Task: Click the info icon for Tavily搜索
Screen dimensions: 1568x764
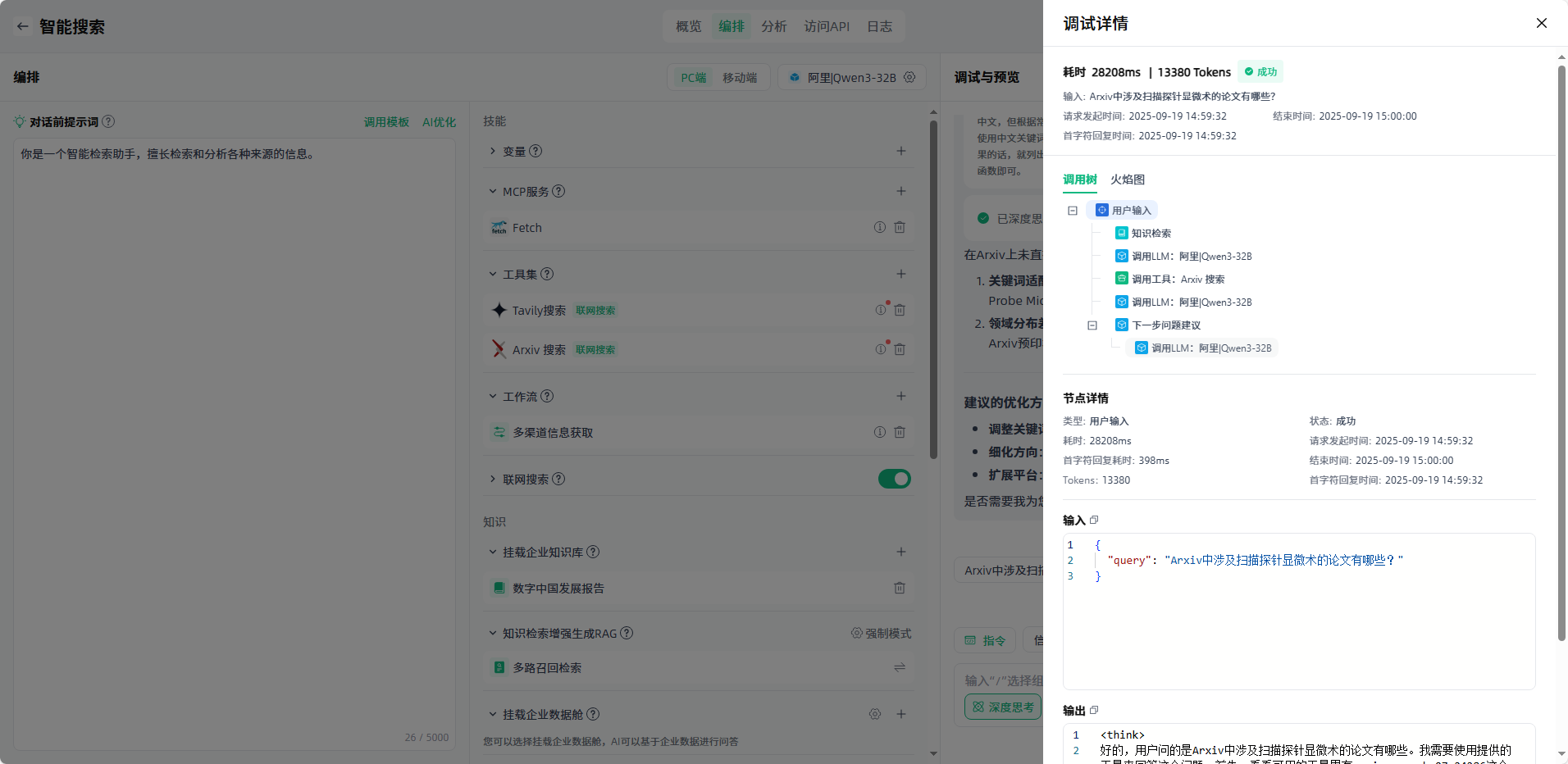Action: coord(880,310)
